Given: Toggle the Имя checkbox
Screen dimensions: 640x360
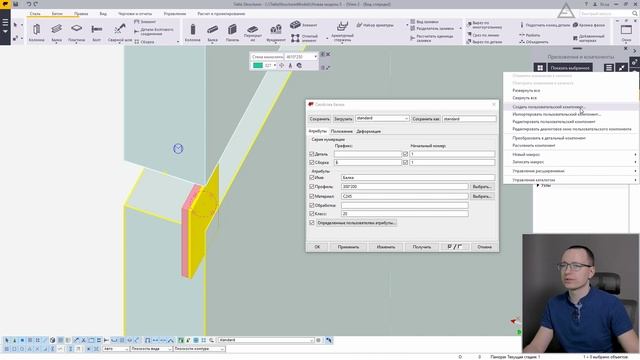Looking at the screenshot, I should 312,178.
